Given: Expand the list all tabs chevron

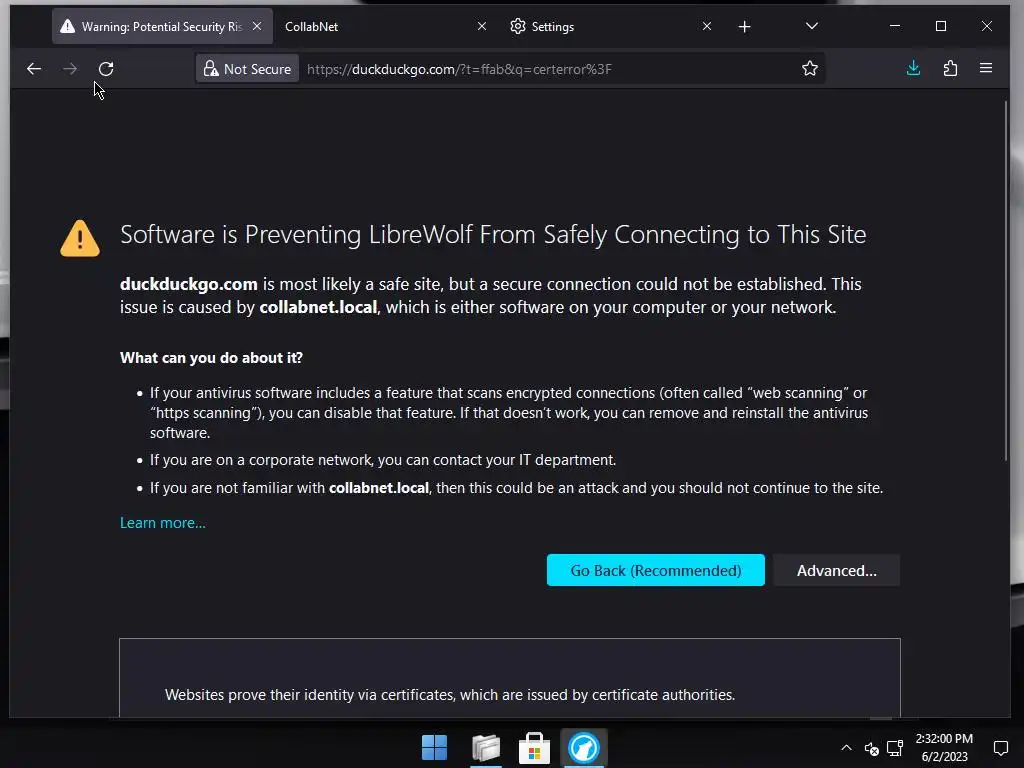Looking at the screenshot, I should tap(812, 26).
